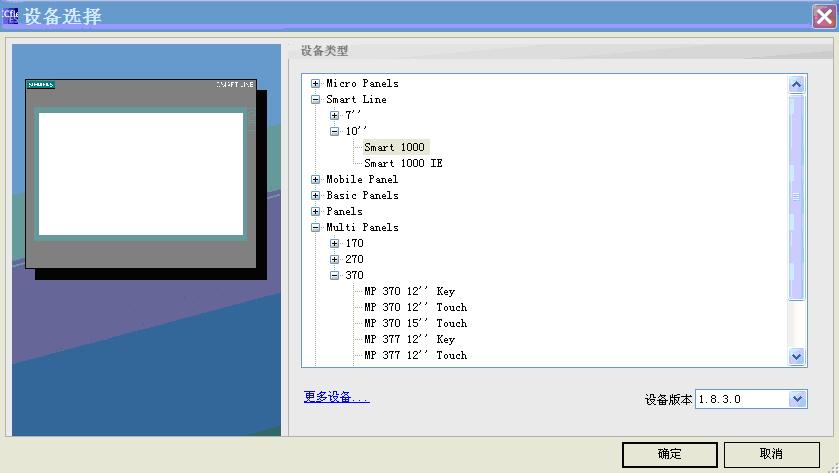Open the 设备版本 dropdown arrow

[x=797, y=399]
